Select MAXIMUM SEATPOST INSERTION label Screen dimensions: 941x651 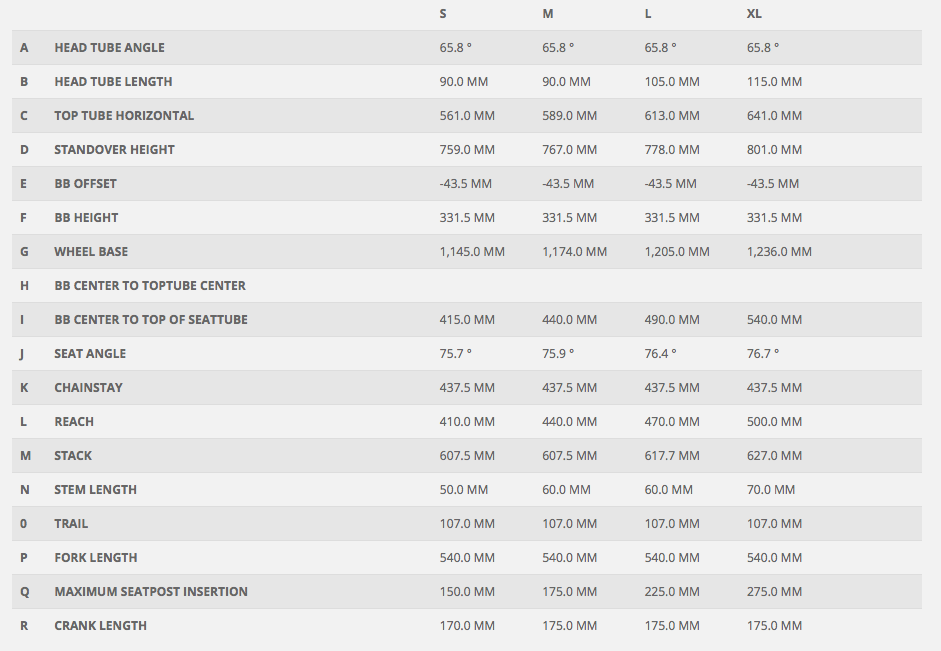coord(151,592)
